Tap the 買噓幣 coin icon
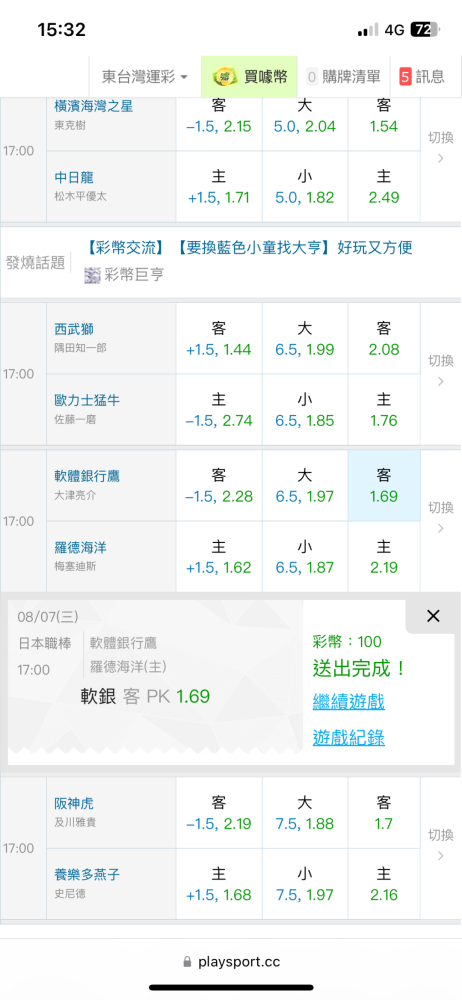This screenshot has height=1000, width=462. click(x=223, y=77)
